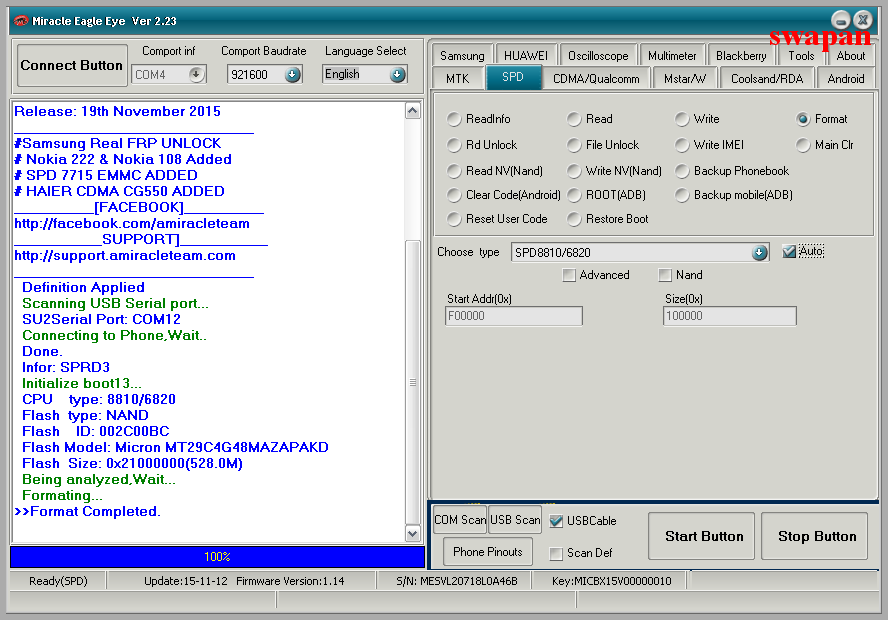Click the USB Scan button
888x620 pixels.
coord(515,520)
